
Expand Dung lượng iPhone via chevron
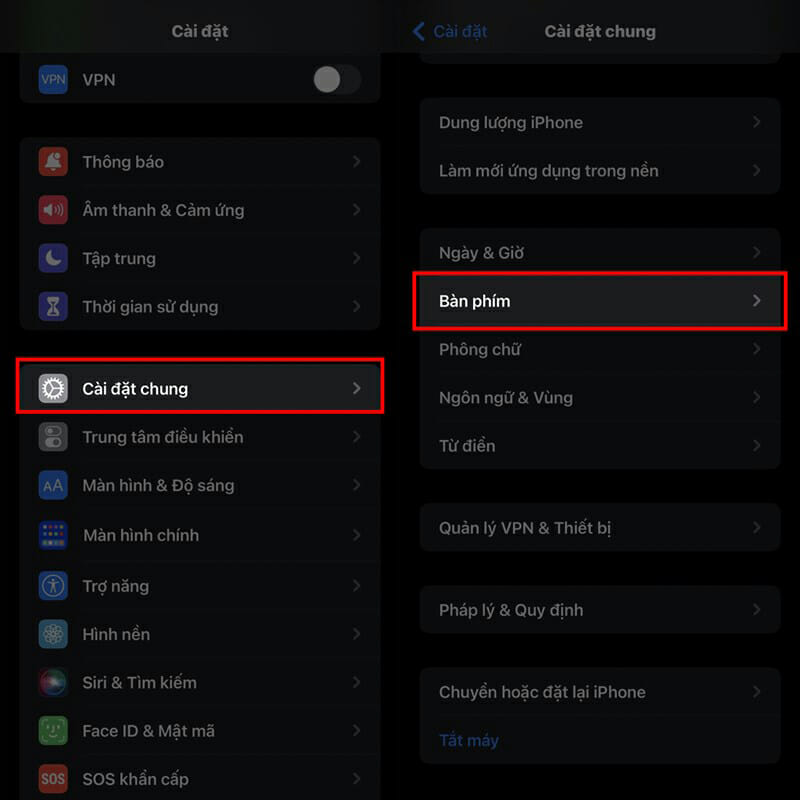point(757,123)
